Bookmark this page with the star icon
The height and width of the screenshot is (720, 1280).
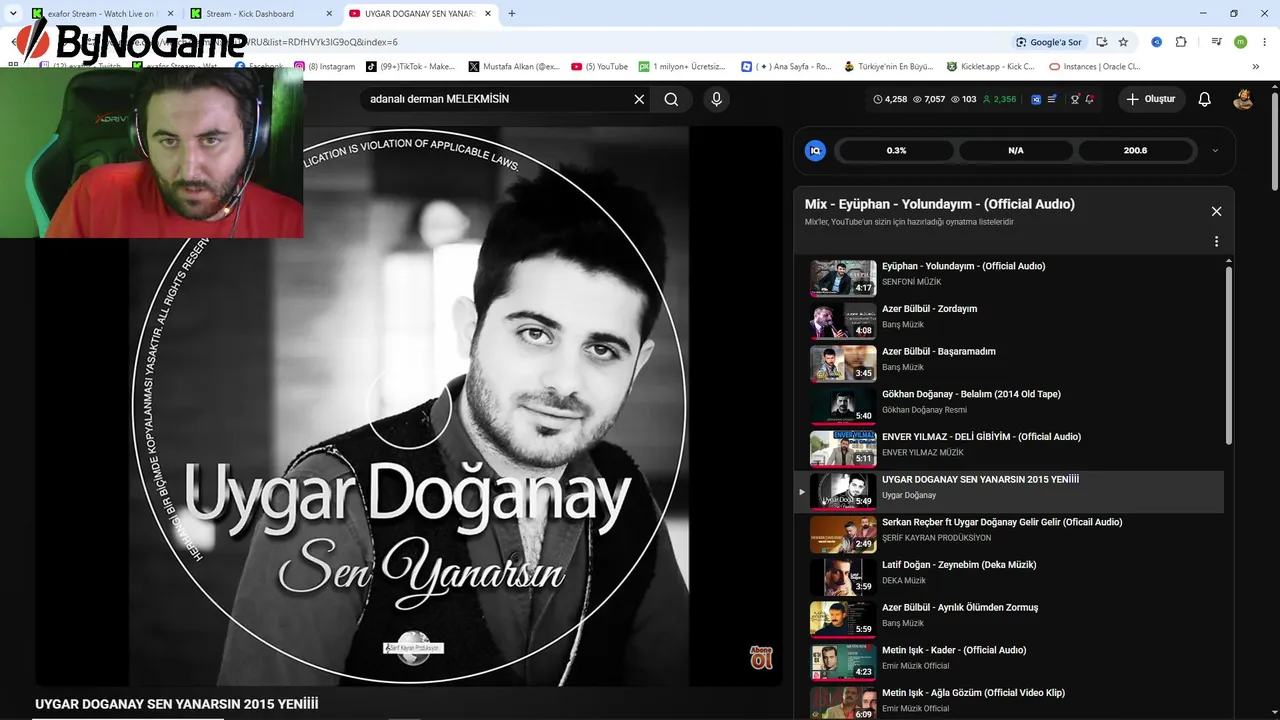point(1123,42)
